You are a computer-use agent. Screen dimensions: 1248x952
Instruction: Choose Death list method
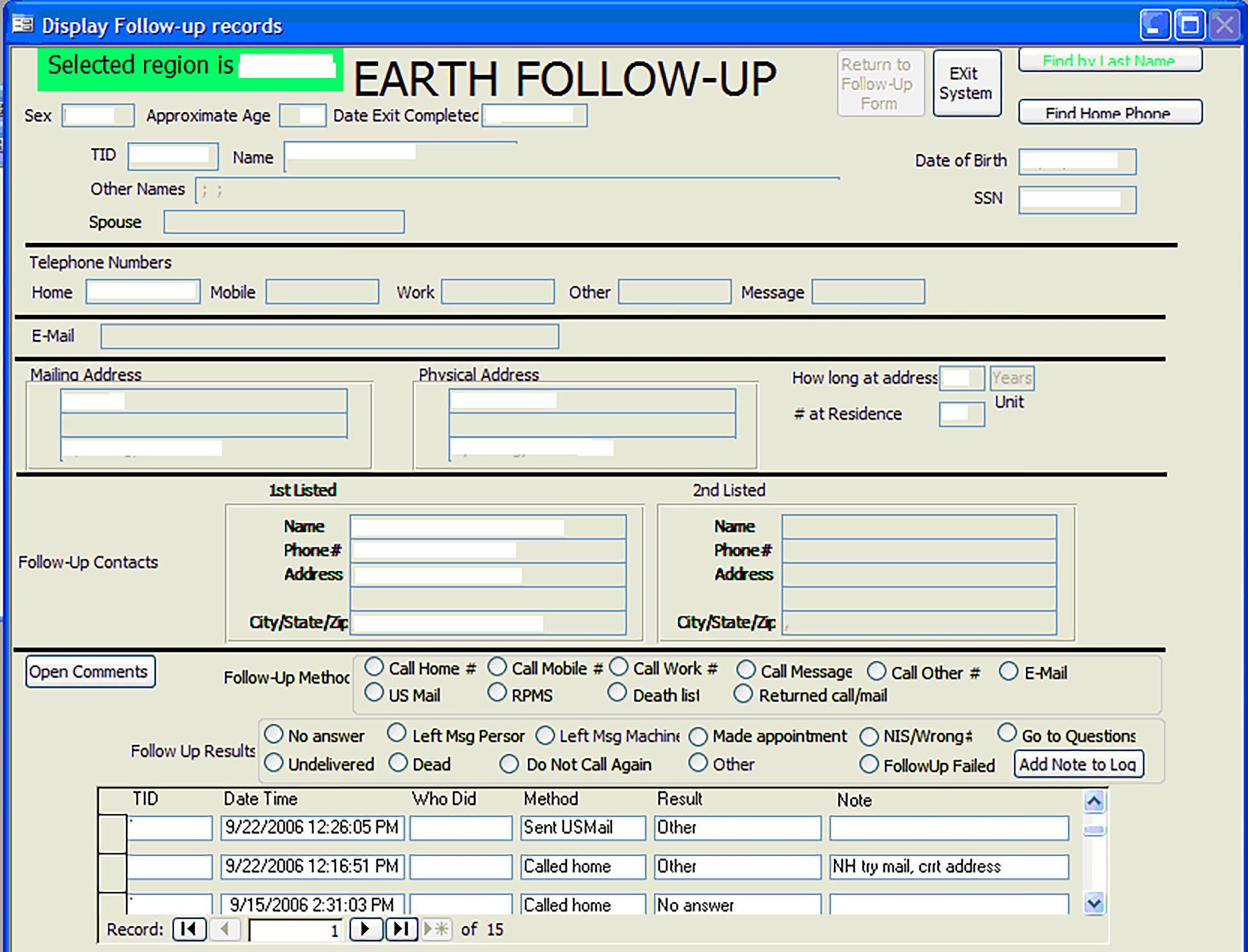pyautogui.click(x=617, y=693)
